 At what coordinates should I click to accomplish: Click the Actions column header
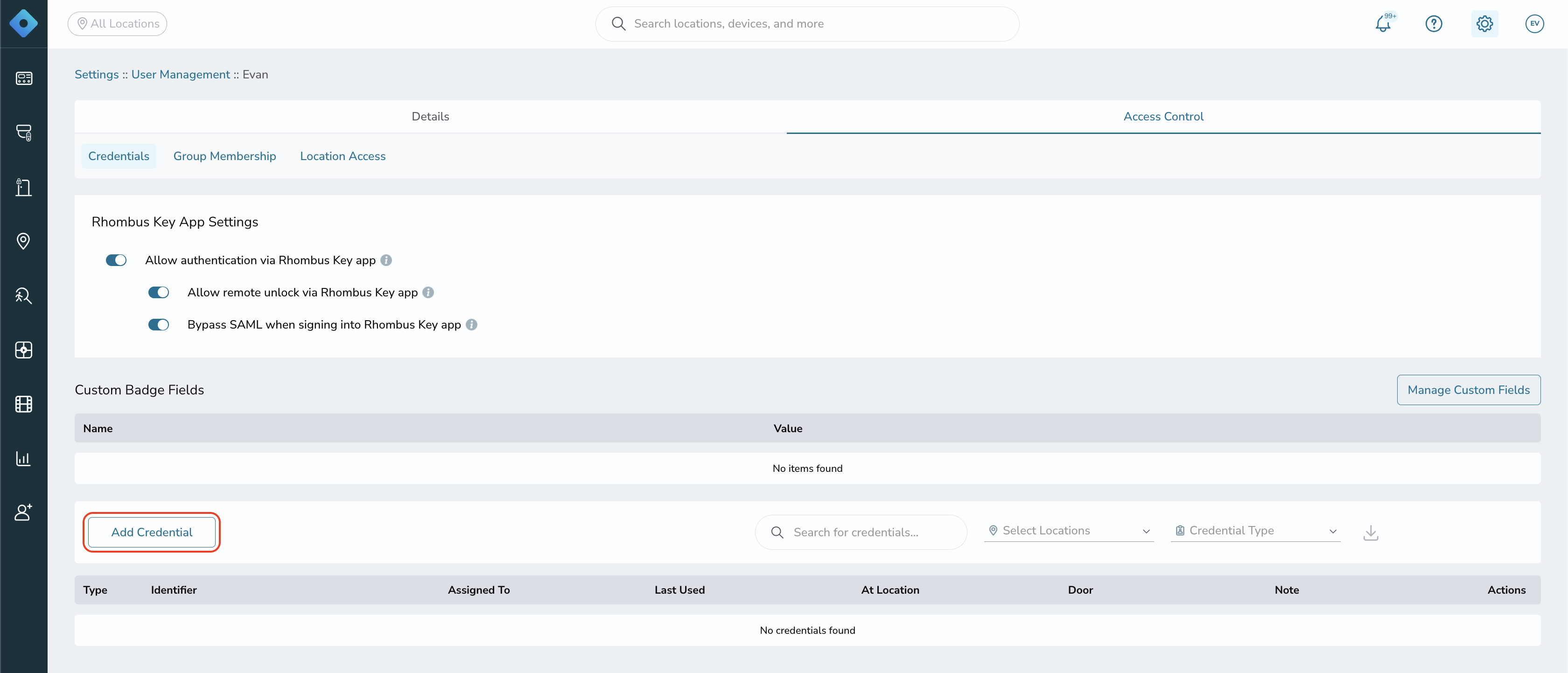click(1506, 590)
